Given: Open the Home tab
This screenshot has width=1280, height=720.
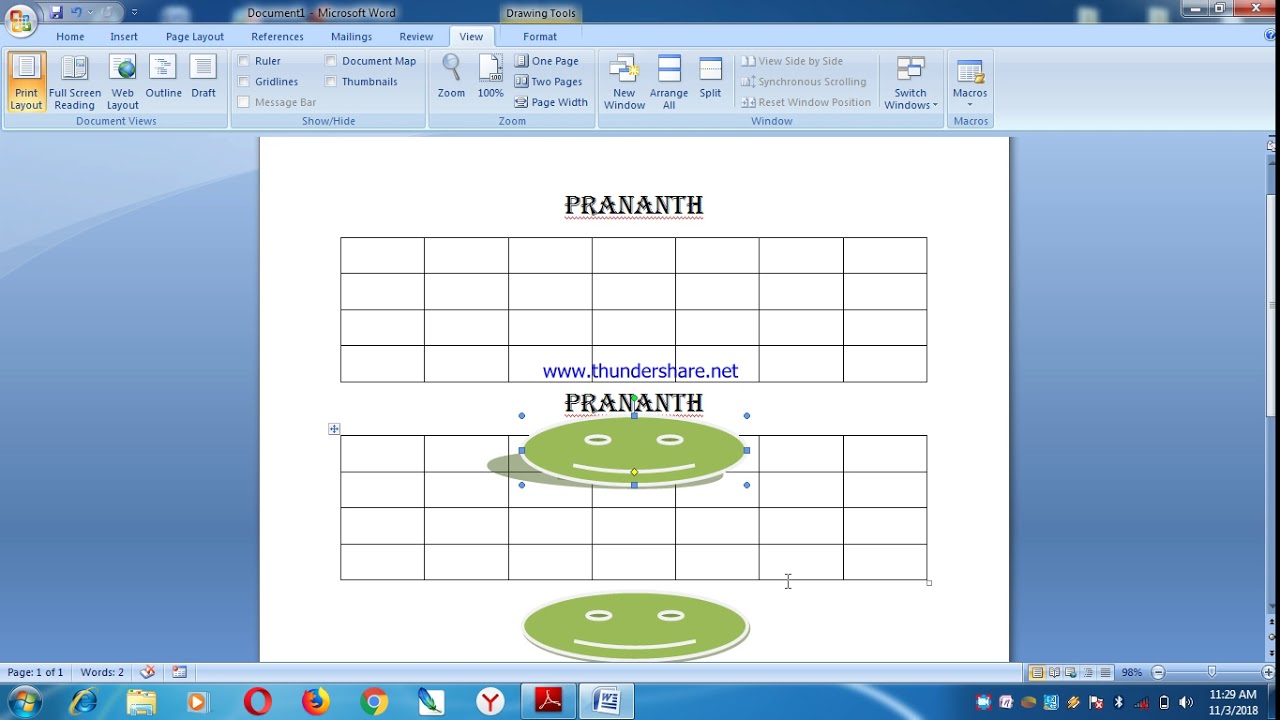Looking at the screenshot, I should [70, 37].
